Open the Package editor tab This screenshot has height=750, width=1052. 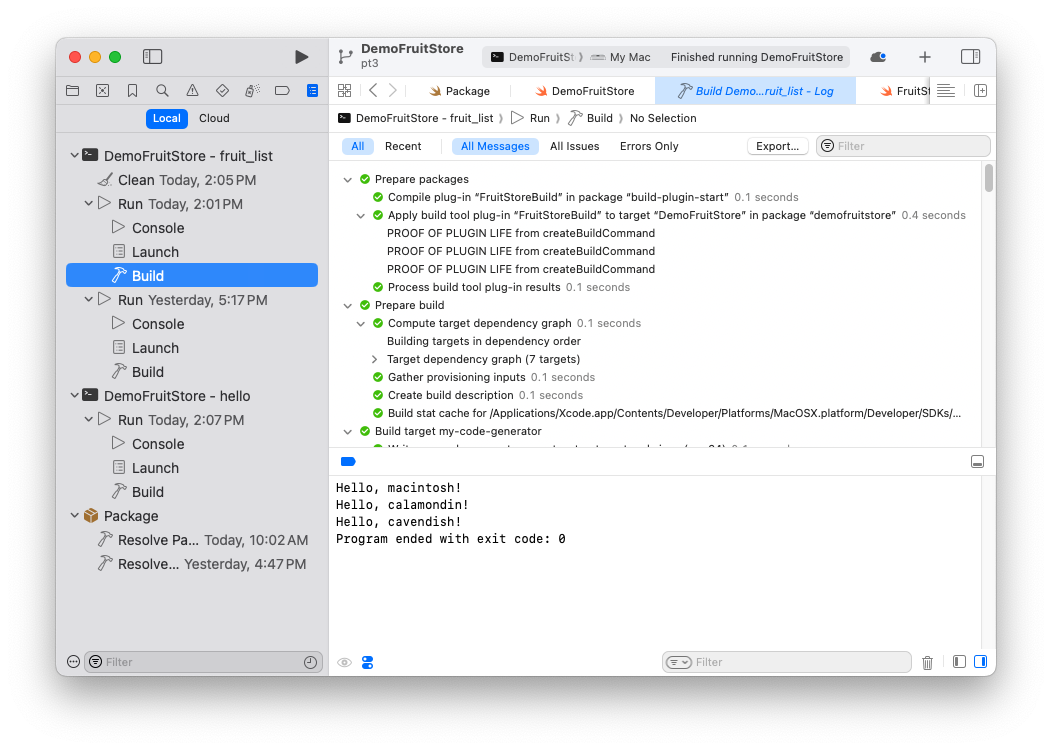coord(460,91)
